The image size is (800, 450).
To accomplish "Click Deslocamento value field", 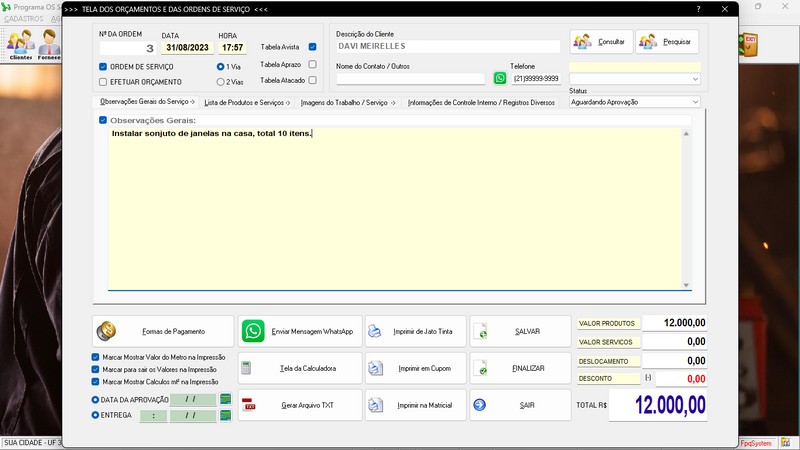I will 674,361.
